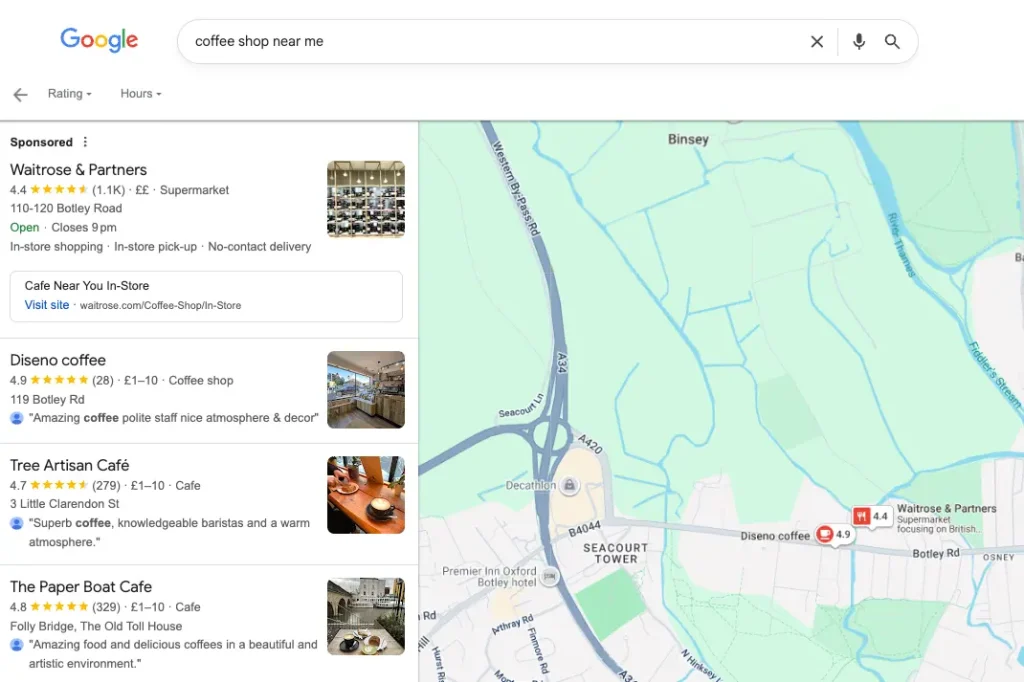Open the Hours filter dropdown

pos(140,93)
